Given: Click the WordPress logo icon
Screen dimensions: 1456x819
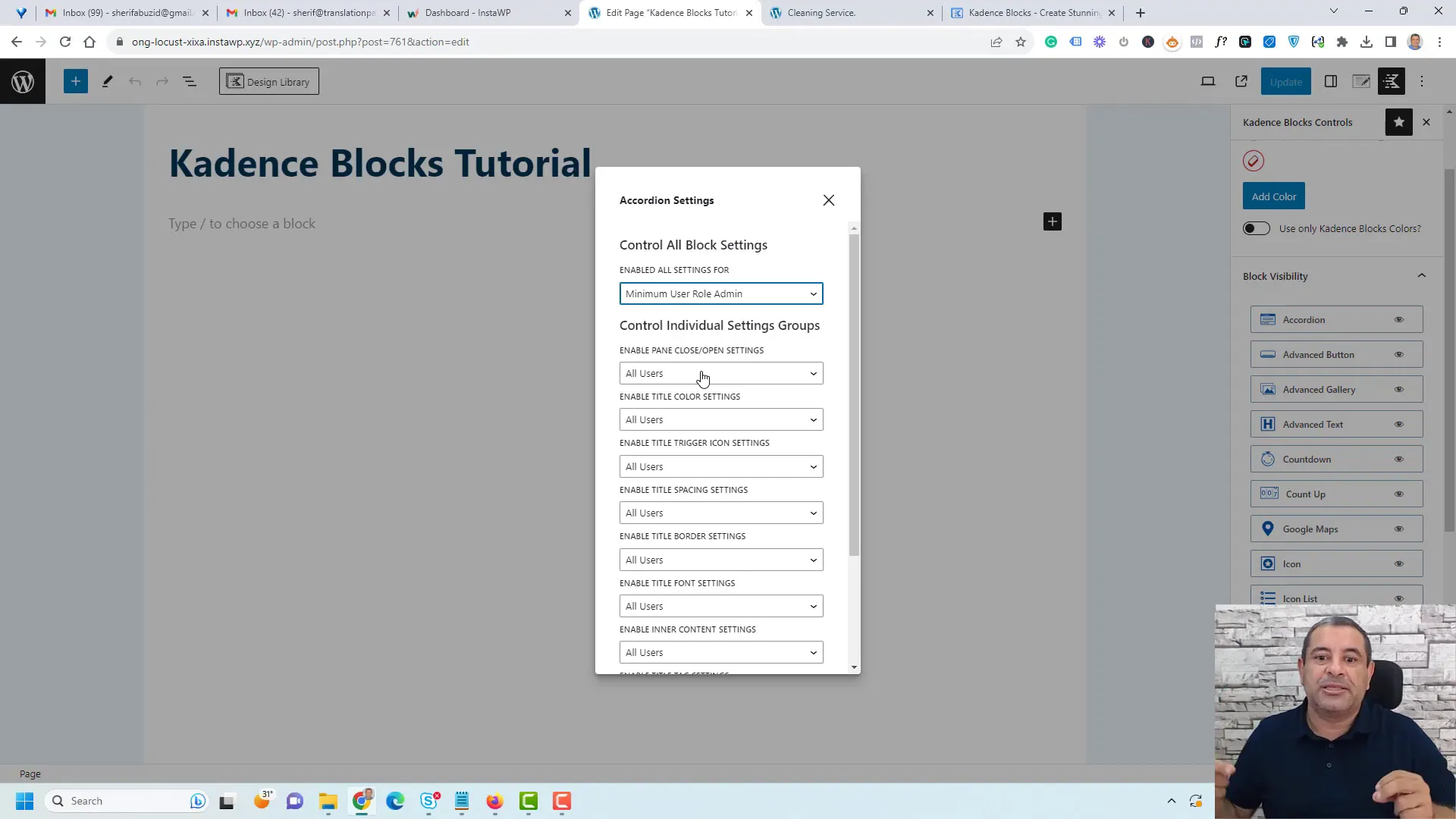Looking at the screenshot, I should tap(23, 81).
